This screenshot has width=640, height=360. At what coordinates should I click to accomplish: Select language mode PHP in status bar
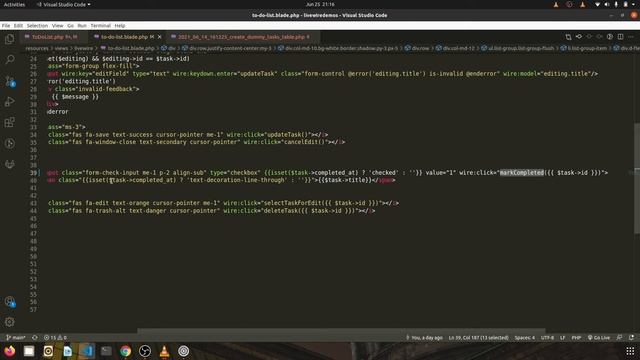[x=576, y=338]
